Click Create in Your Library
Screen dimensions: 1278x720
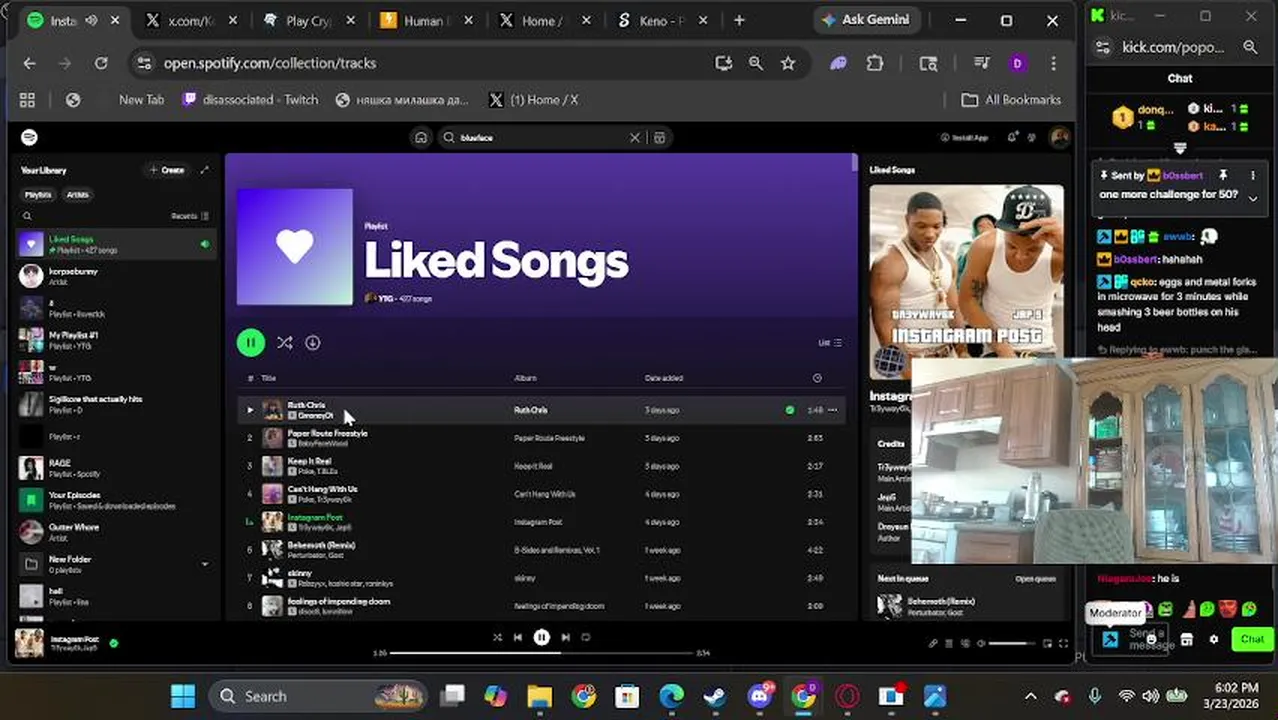(x=167, y=170)
